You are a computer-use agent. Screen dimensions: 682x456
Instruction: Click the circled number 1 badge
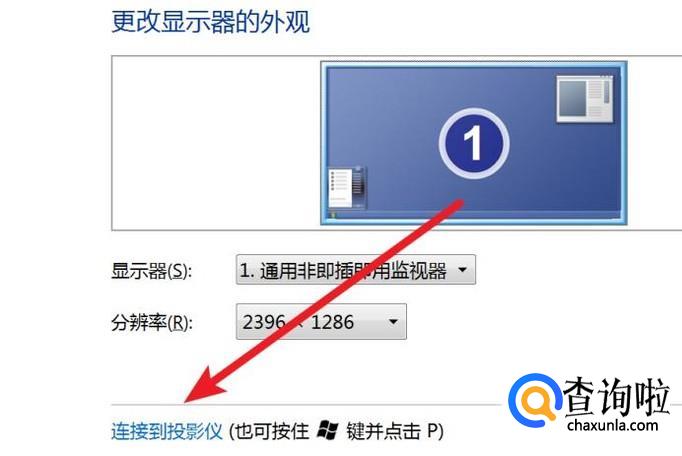point(474,143)
